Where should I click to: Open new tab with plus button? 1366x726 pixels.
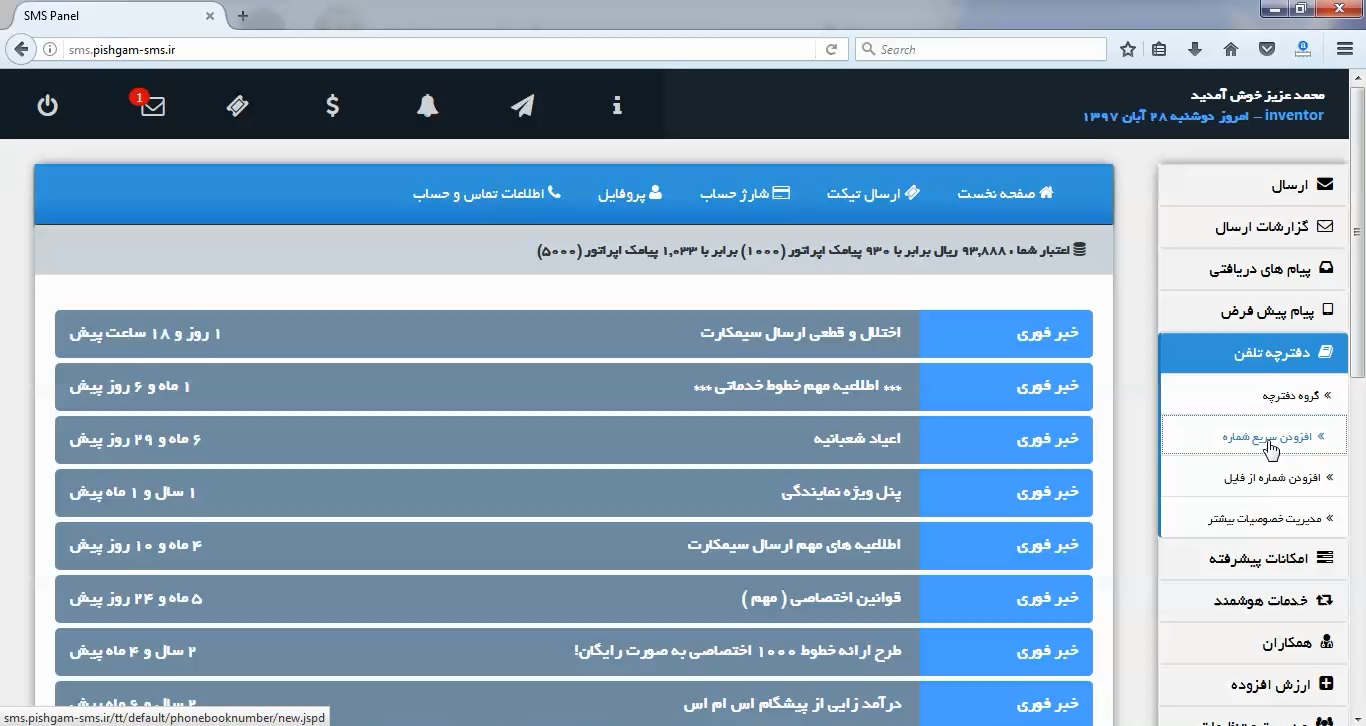click(x=243, y=16)
